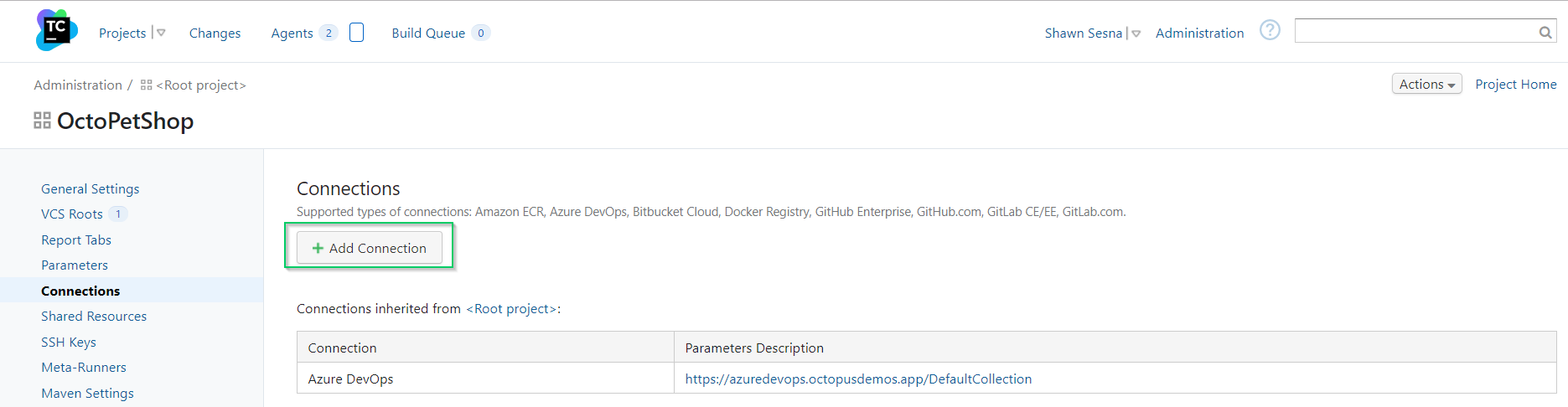Click the Root project grid icon in breadcrumb

[x=147, y=85]
